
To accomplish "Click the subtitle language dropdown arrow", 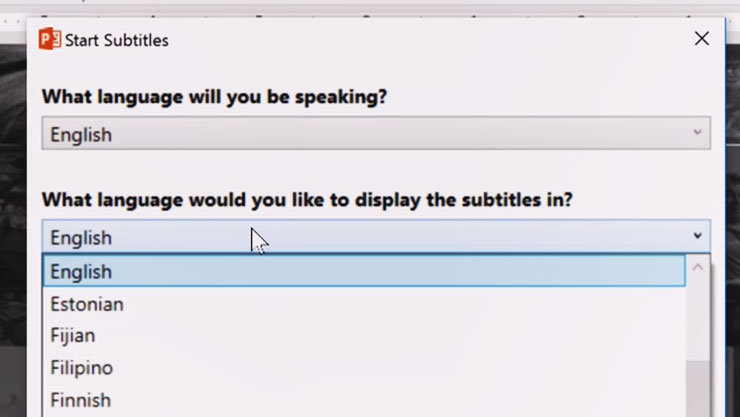I will point(697,237).
